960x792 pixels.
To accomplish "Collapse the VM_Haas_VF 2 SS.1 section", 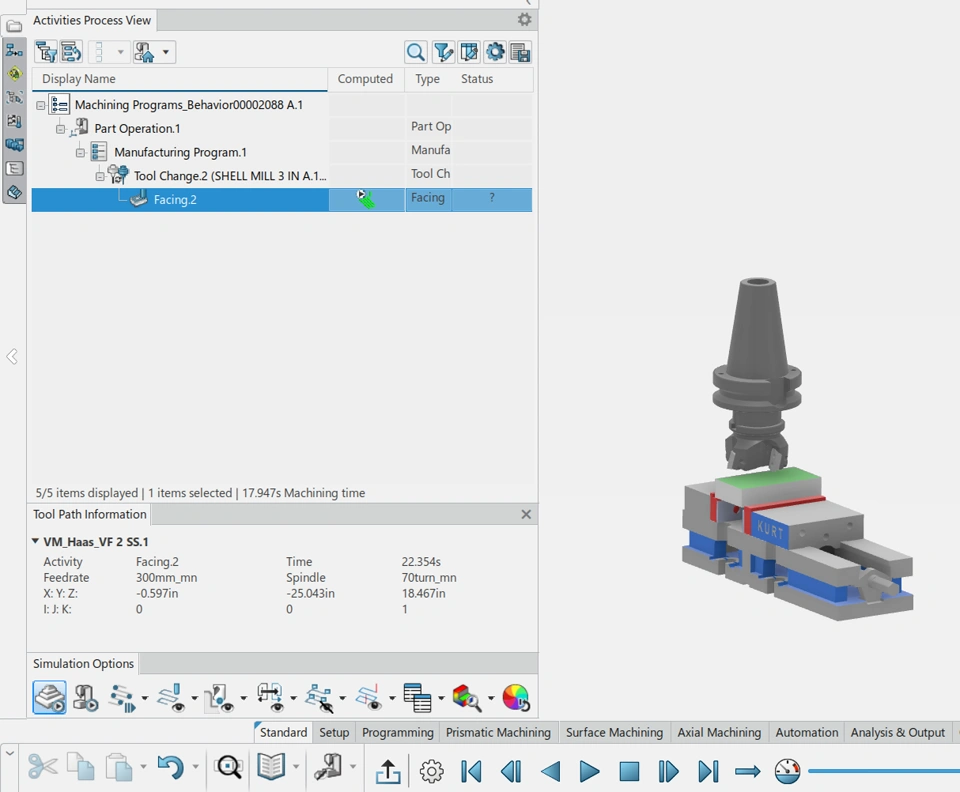I will click(35, 541).
